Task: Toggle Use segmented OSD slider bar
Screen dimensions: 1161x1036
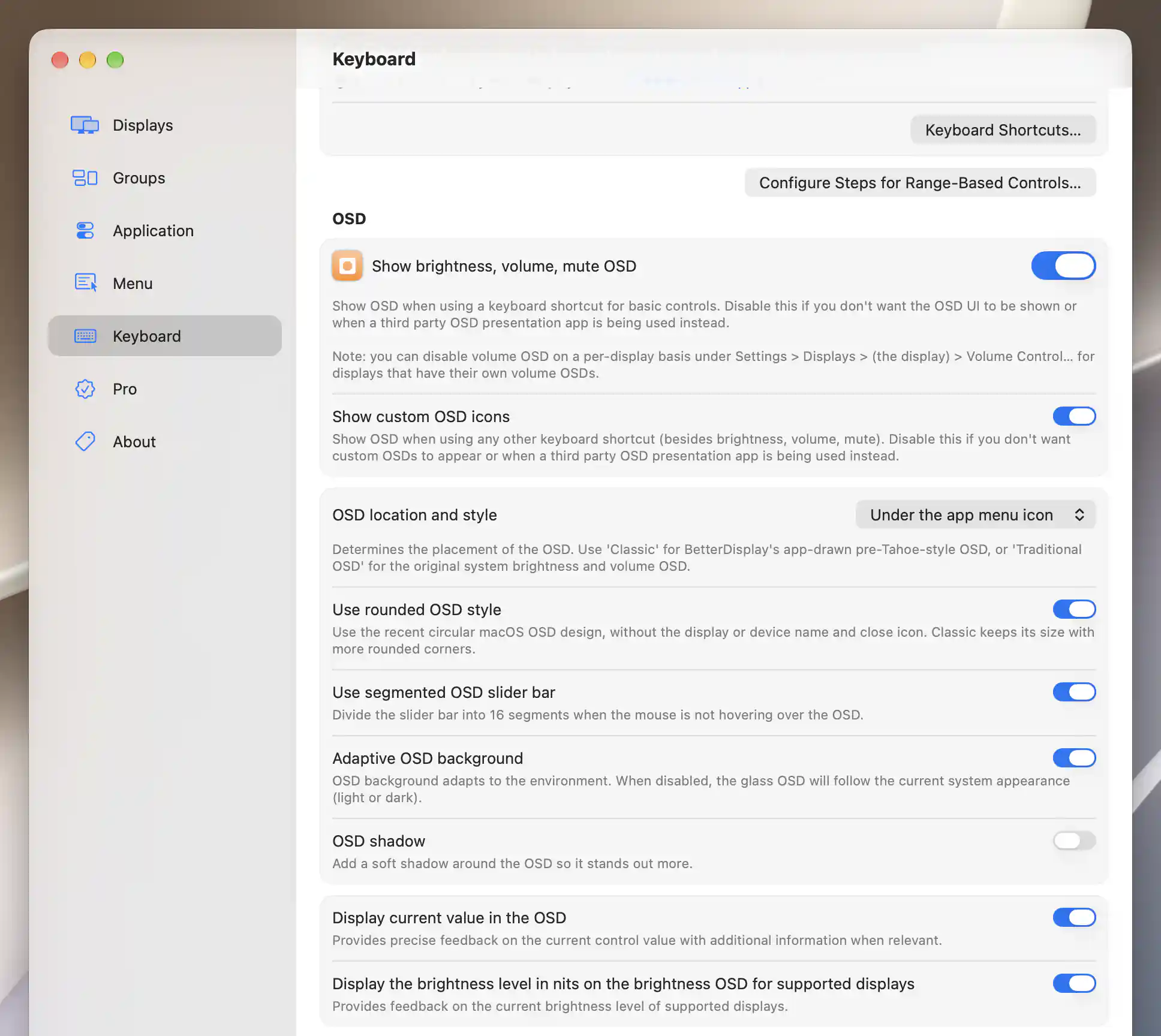Action: coord(1074,692)
